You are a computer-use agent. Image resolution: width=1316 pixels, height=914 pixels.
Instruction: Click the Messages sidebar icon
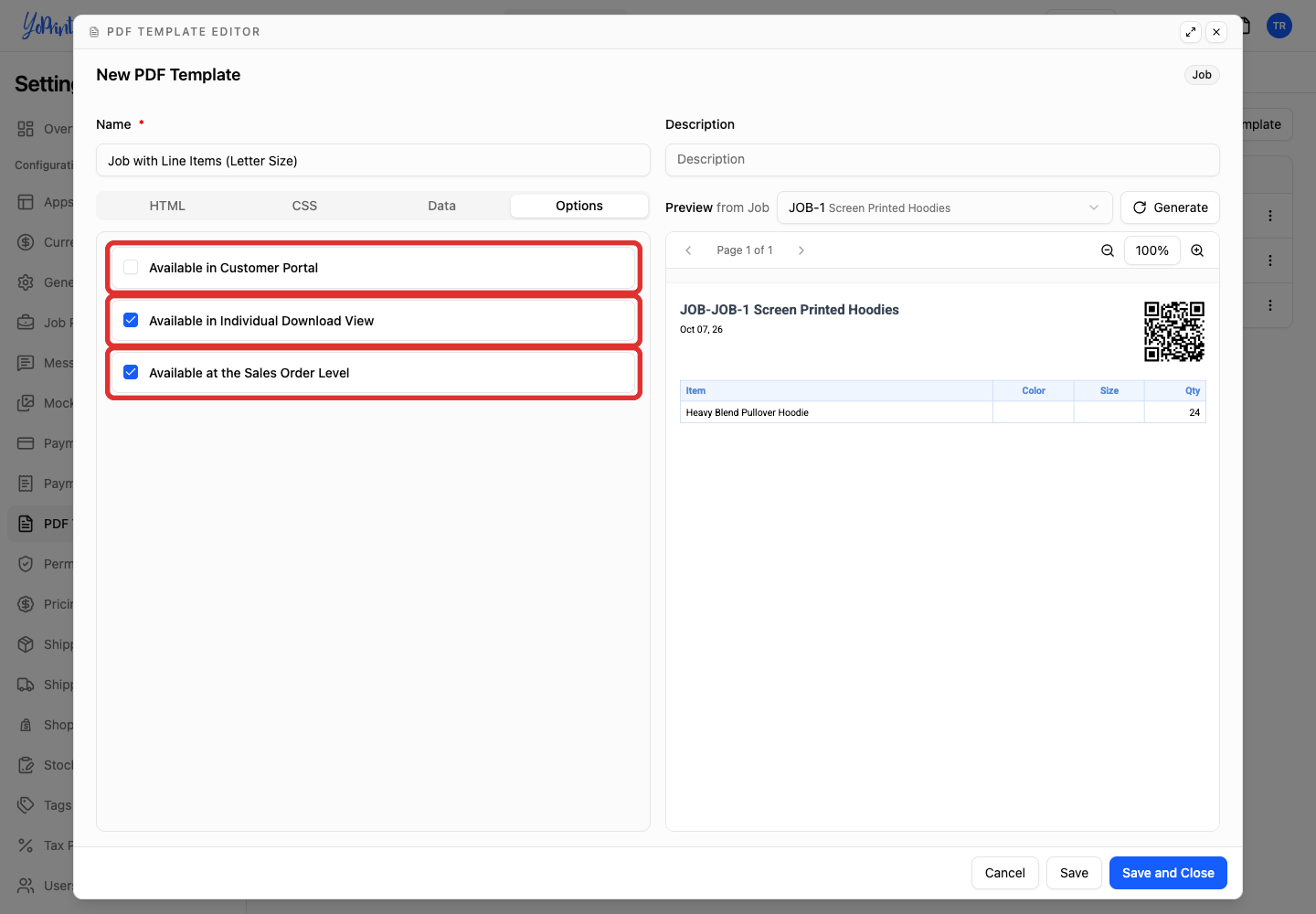coord(26,363)
